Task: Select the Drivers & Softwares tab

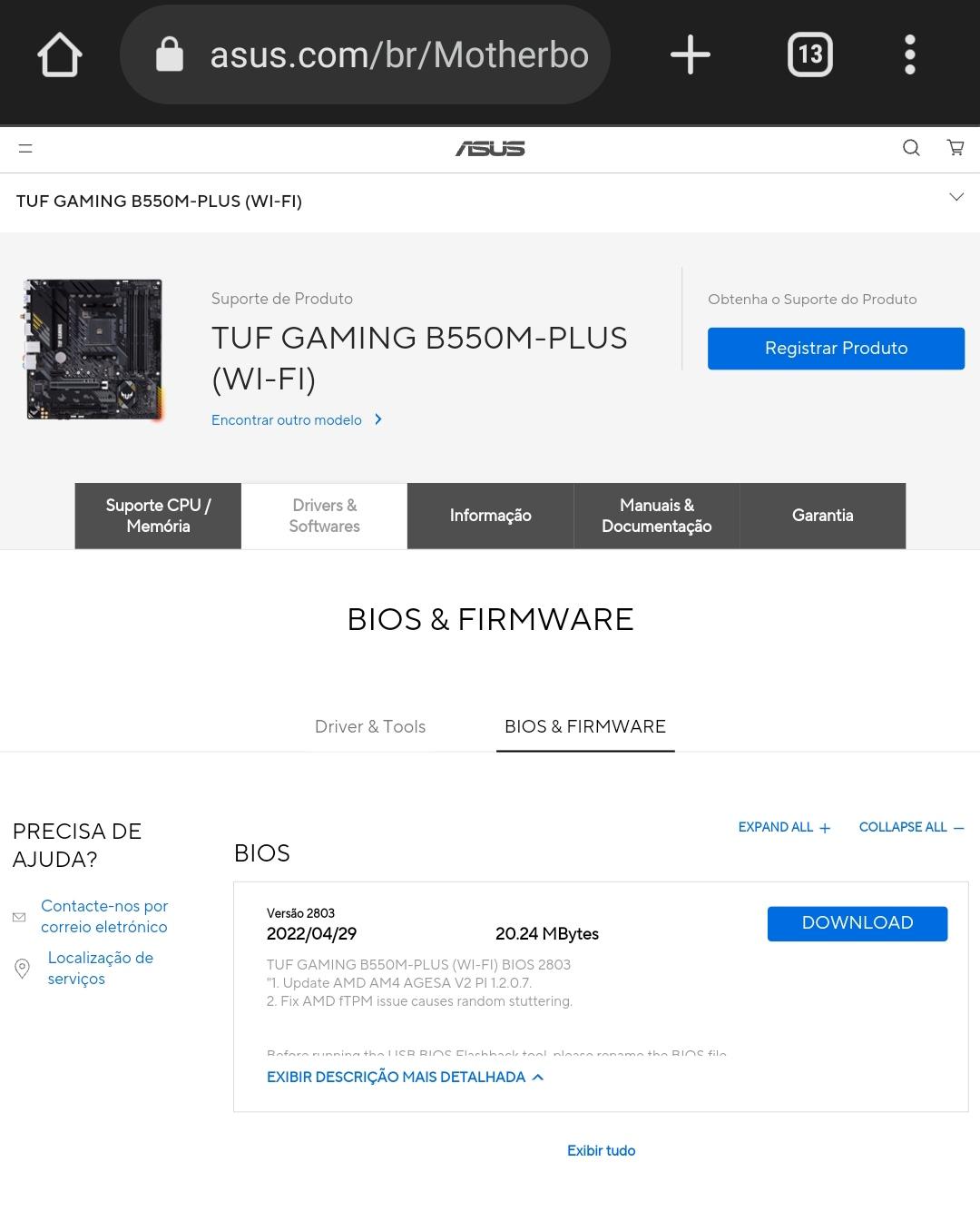Action: (x=324, y=516)
